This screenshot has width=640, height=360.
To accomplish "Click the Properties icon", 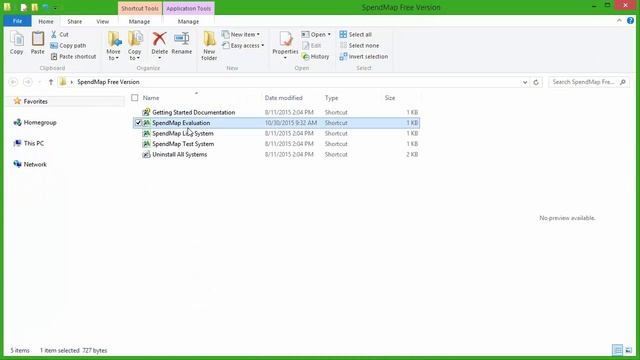I will 285,40.
